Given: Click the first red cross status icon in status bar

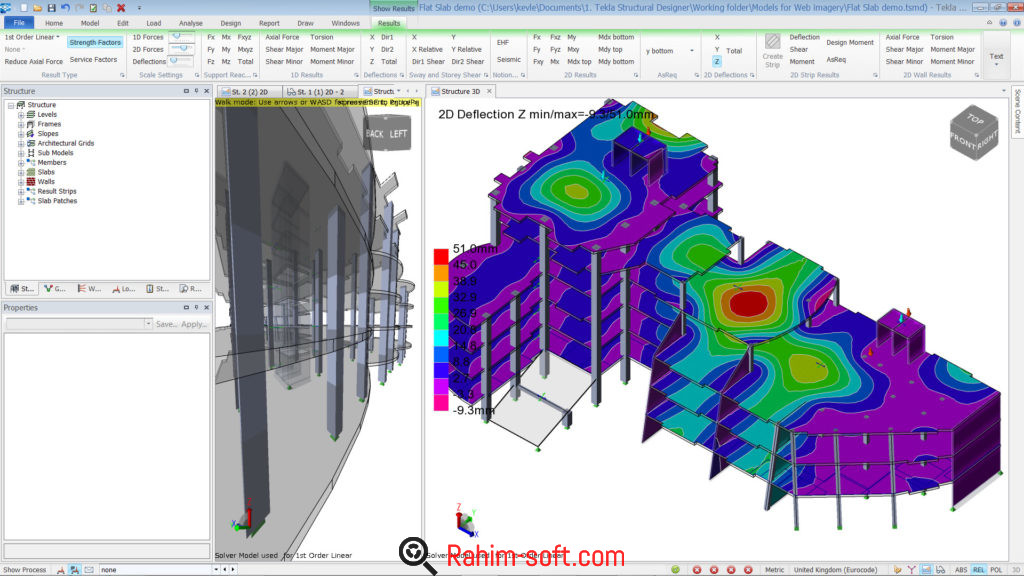Looking at the screenshot, I should pos(697,569).
